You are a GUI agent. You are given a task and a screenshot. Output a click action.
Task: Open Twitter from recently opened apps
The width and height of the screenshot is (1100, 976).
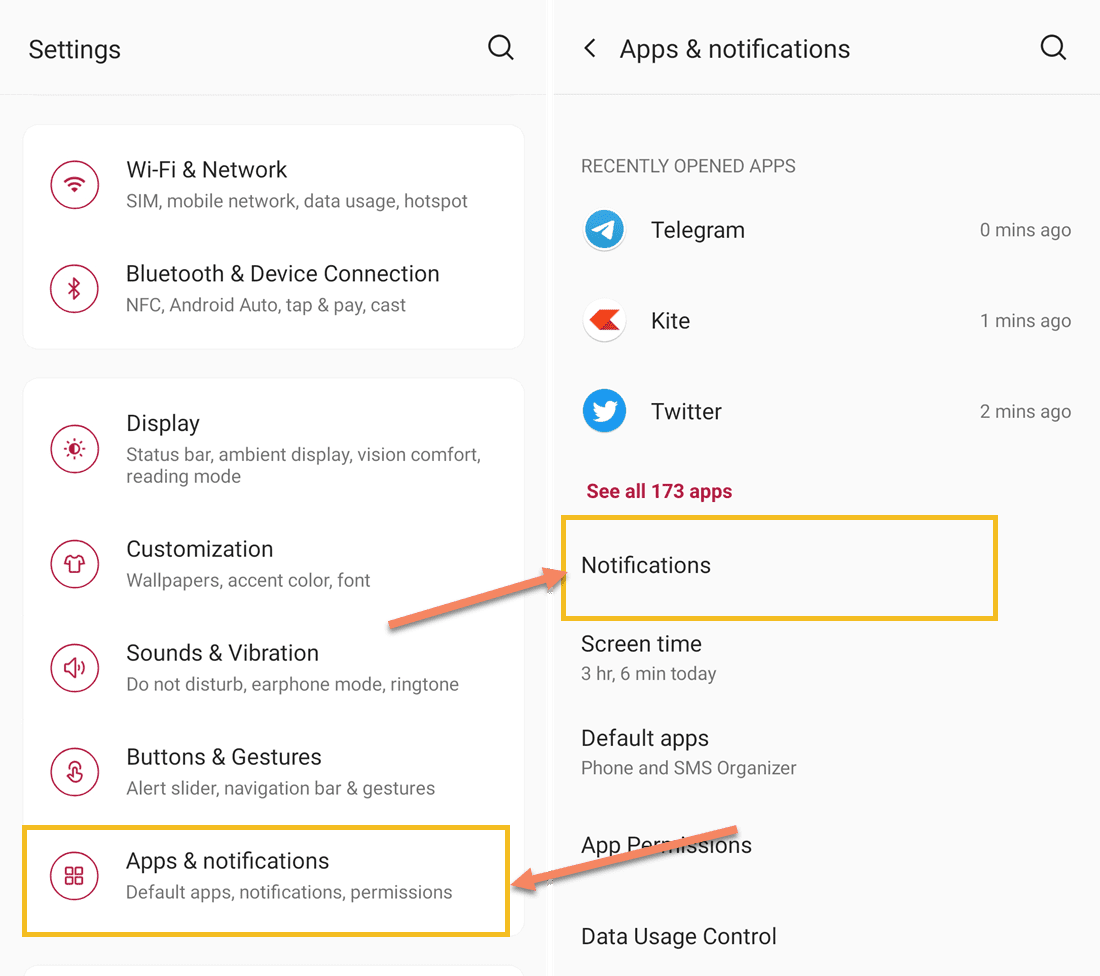tap(826, 411)
